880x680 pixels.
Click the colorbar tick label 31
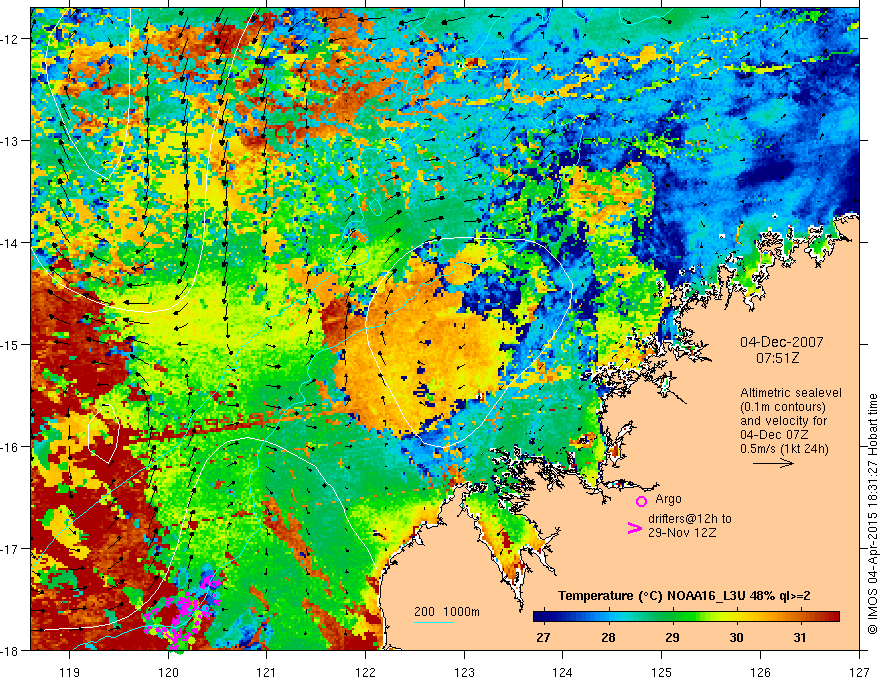[800, 637]
